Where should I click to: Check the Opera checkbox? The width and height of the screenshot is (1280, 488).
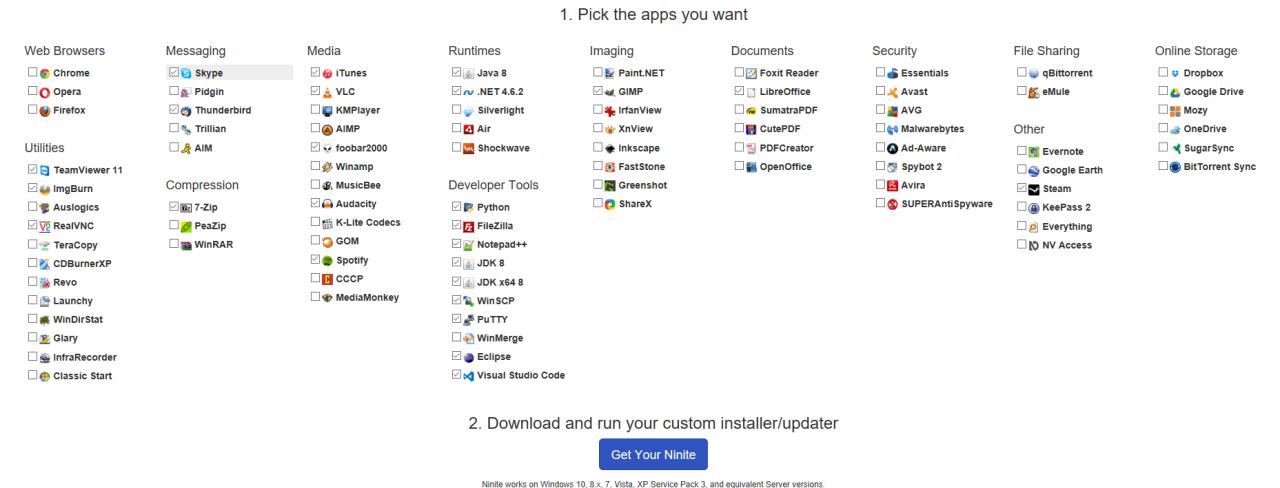coord(33,92)
